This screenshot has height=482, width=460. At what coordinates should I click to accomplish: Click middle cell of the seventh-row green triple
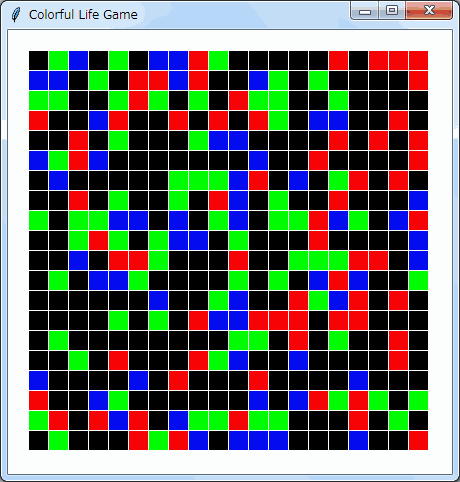tap(198, 180)
